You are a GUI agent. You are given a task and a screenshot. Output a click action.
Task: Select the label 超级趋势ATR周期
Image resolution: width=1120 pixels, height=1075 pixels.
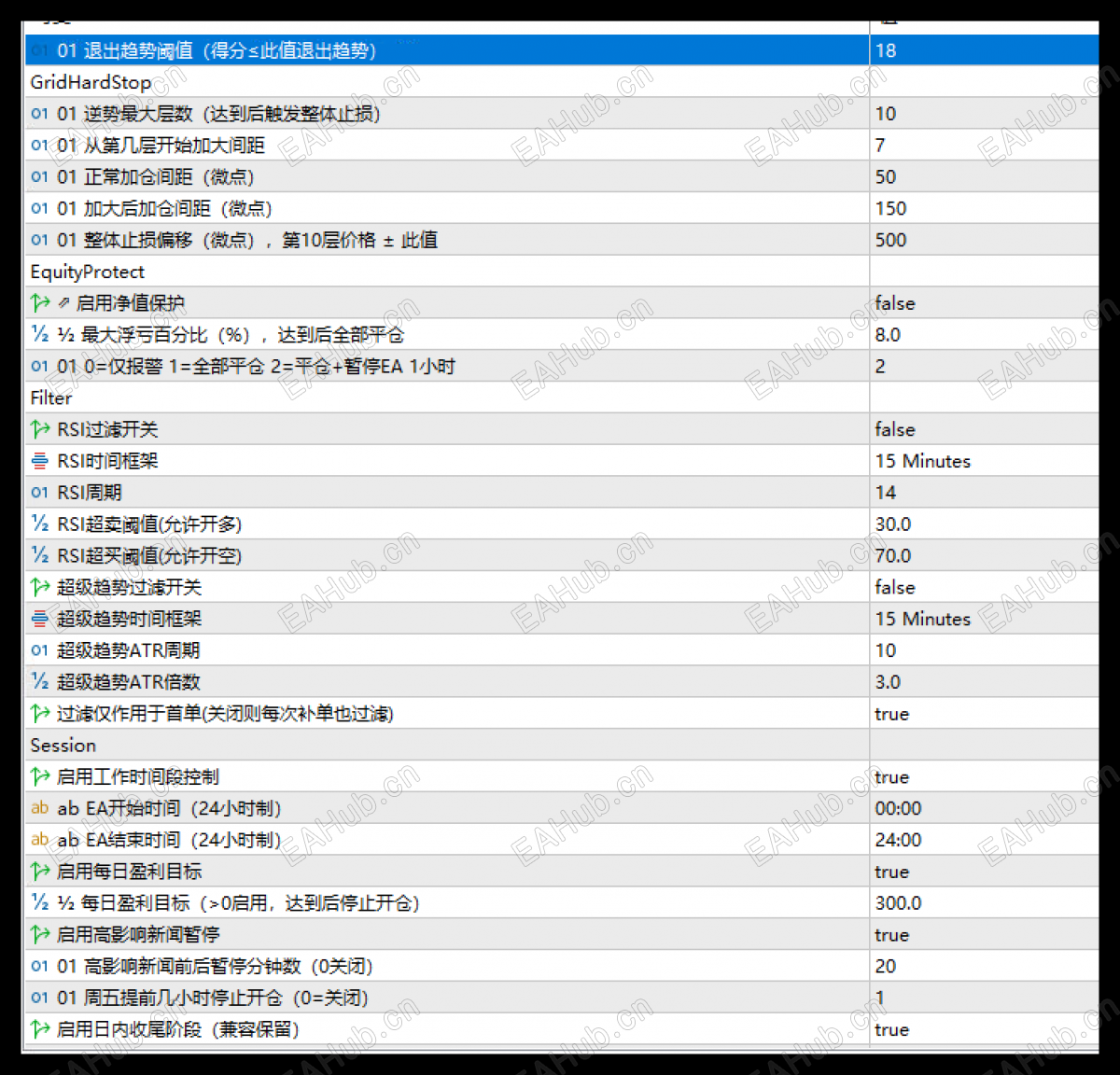[129, 650]
